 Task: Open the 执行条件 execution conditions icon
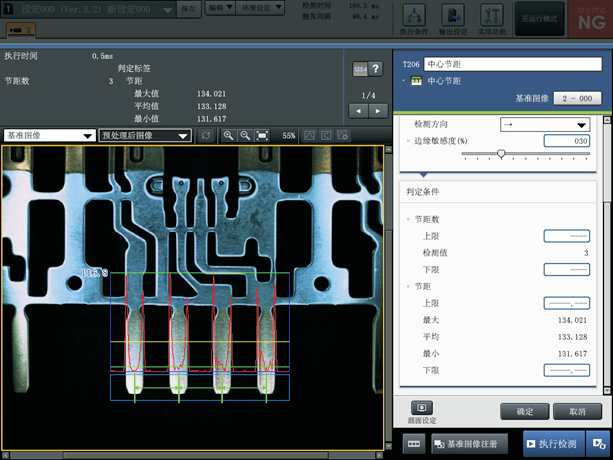[416, 14]
